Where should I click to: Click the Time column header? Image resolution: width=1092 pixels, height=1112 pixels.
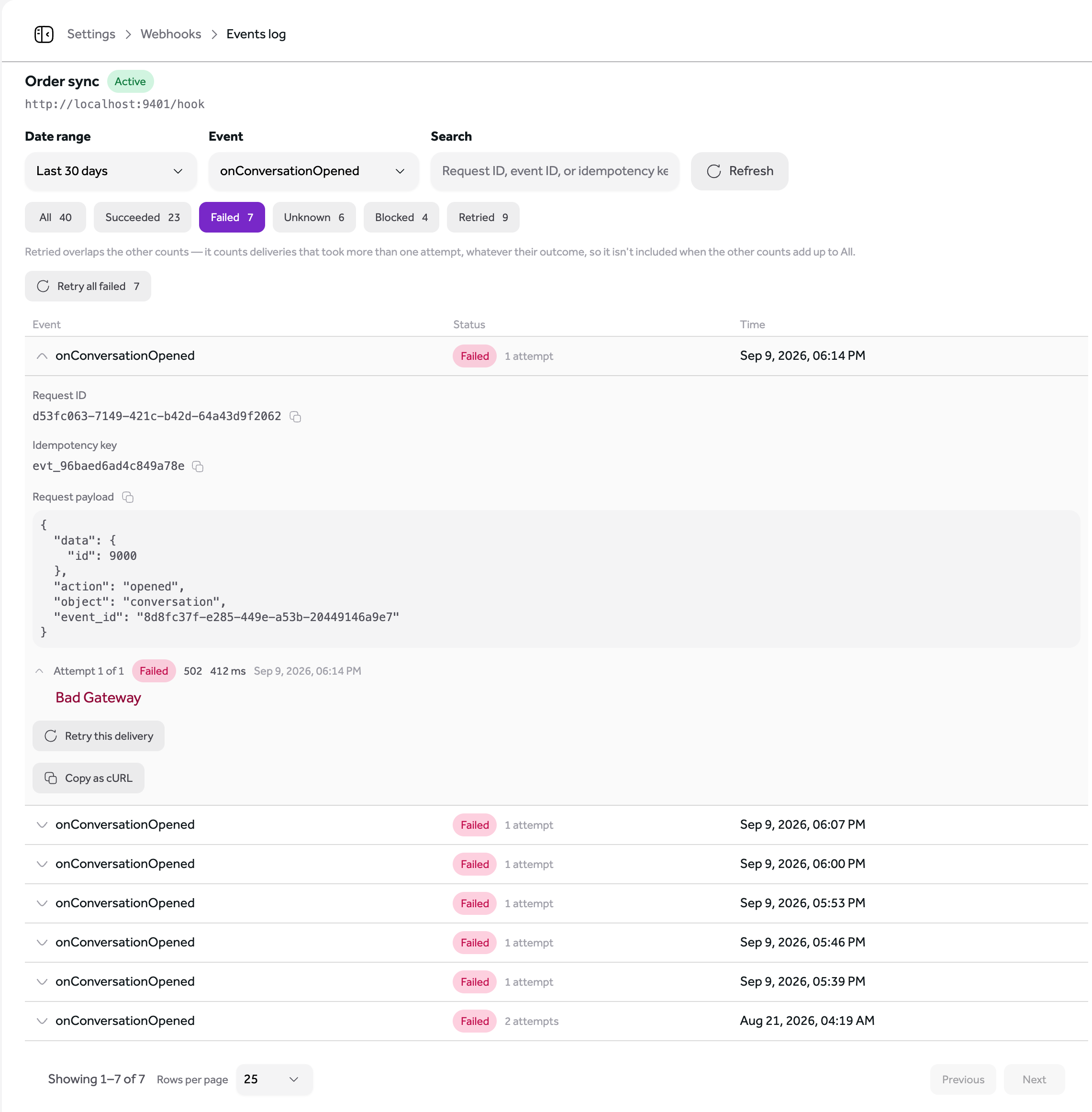tap(752, 324)
